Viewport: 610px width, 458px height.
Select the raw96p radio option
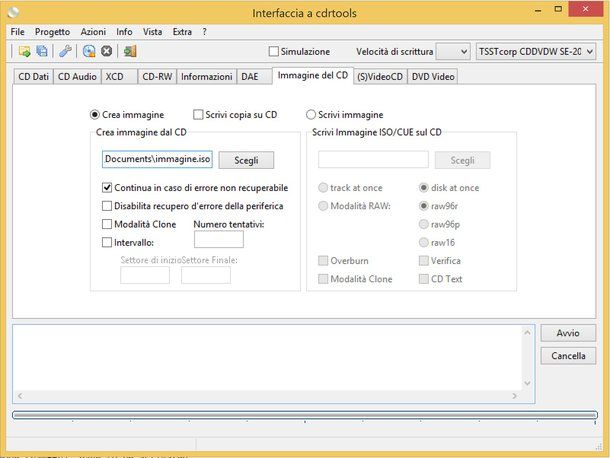(x=424, y=224)
